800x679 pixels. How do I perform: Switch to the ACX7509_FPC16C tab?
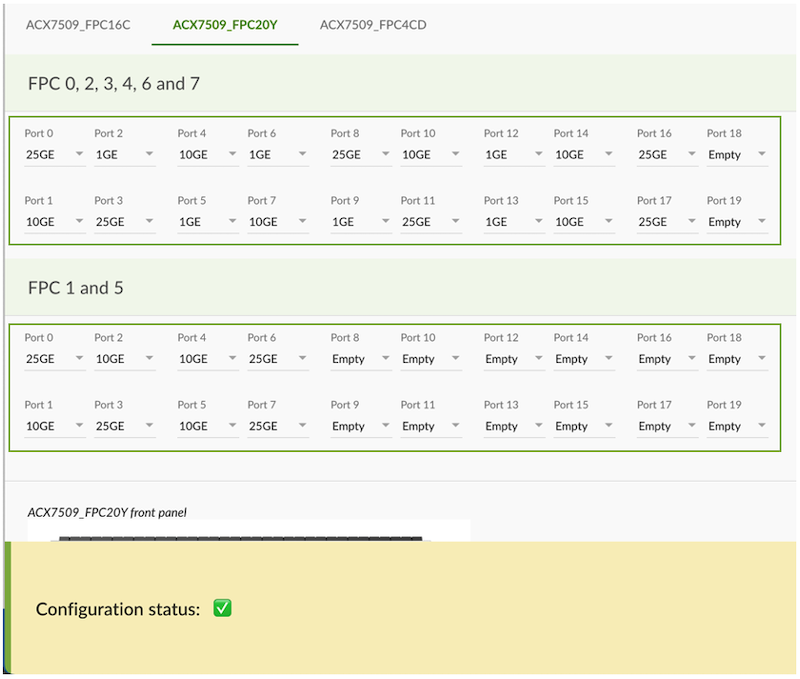point(78,25)
